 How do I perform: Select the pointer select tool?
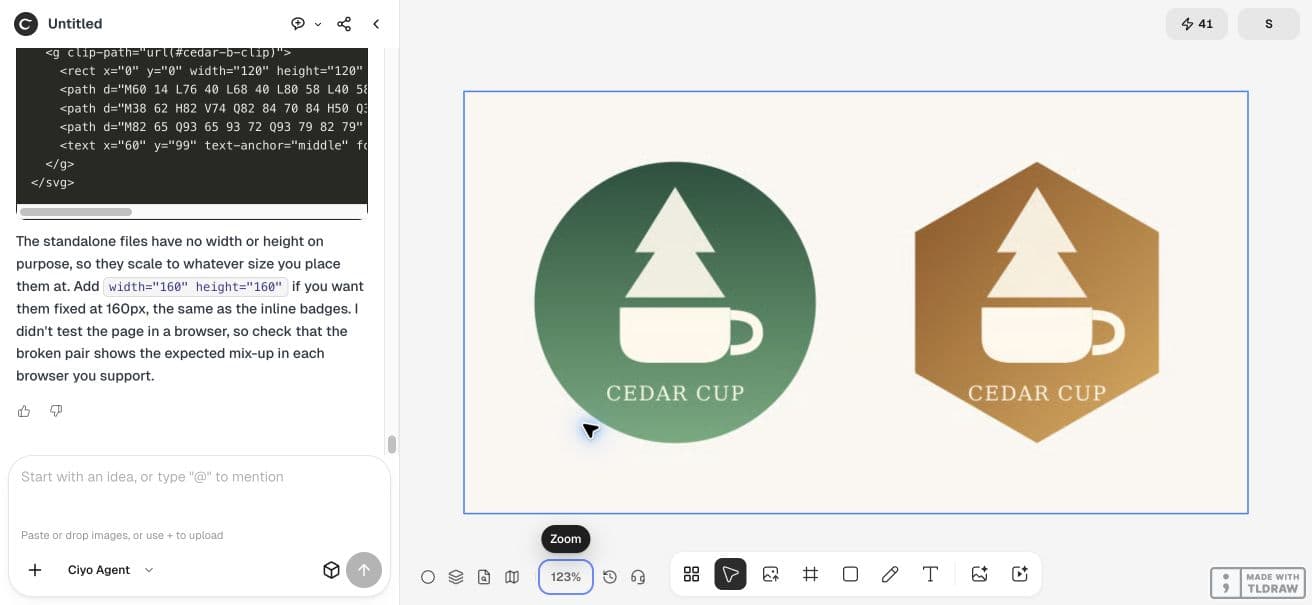[x=731, y=574]
